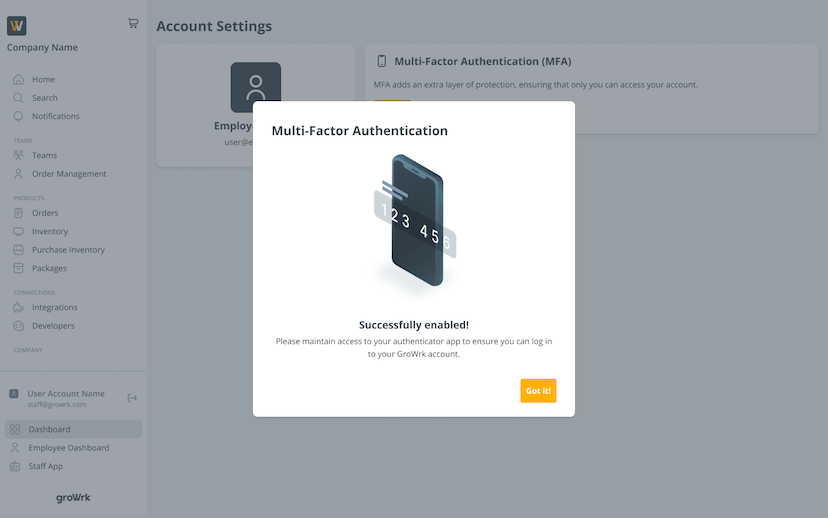Click the logout arrow icon

pyautogui.click(x=132, y=398)
